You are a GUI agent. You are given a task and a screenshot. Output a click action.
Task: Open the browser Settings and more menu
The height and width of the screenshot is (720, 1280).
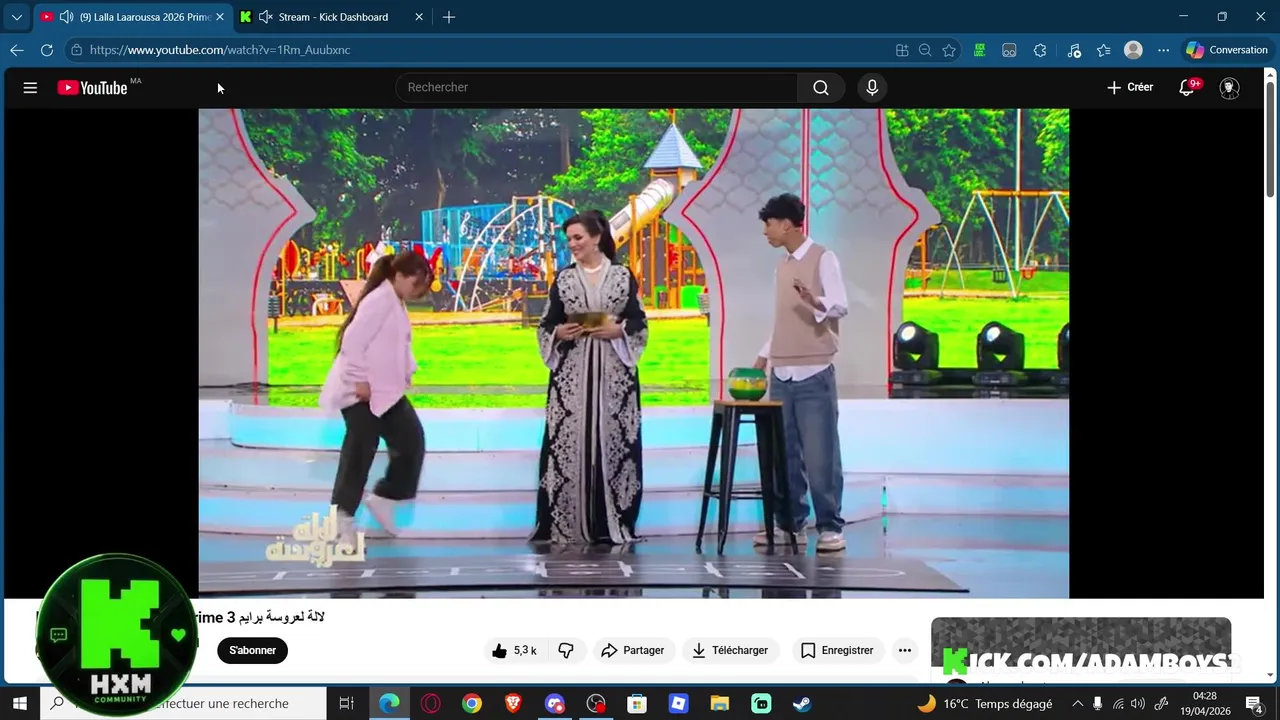click(x=1163, y=50)
